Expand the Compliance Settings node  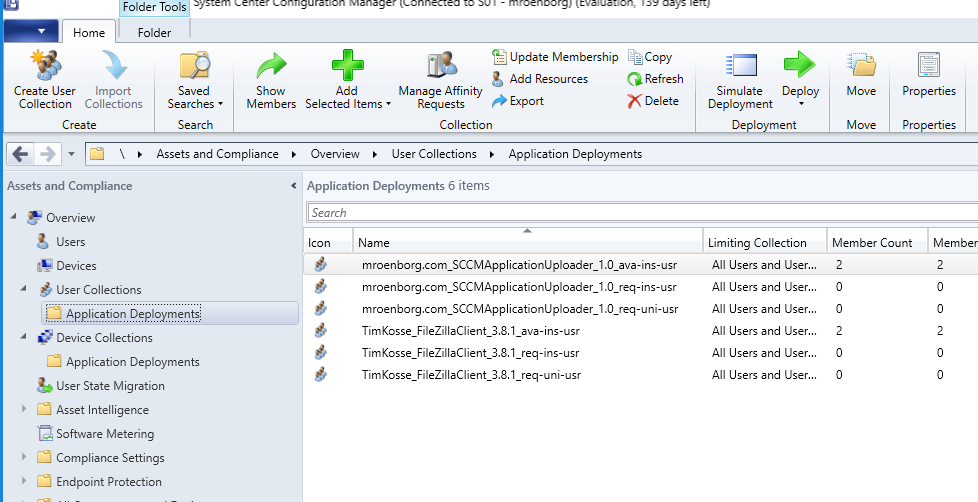click(24, 457)
